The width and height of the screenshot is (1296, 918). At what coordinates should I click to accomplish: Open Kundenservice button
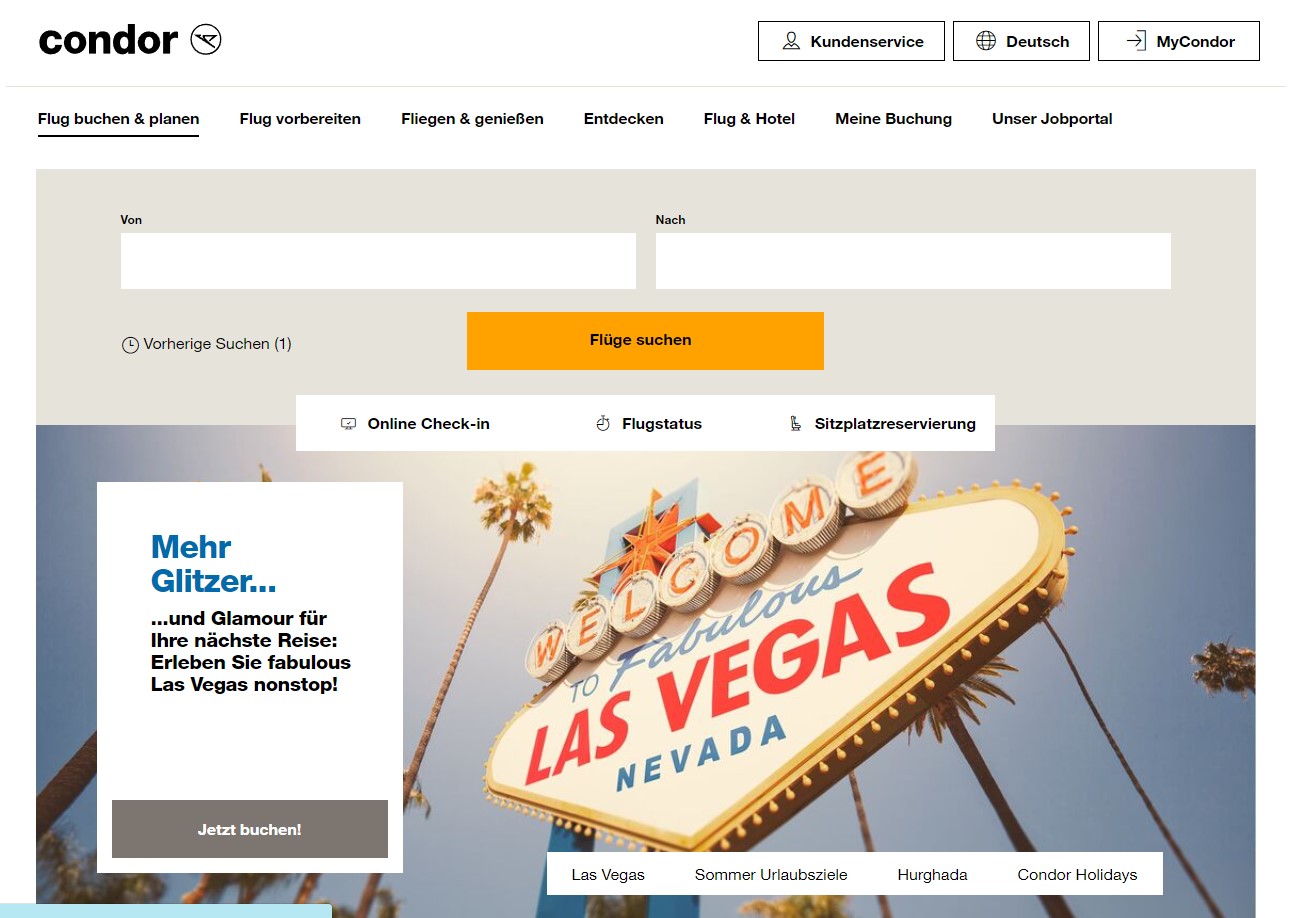pyautogui.click(x=851, y=41)
